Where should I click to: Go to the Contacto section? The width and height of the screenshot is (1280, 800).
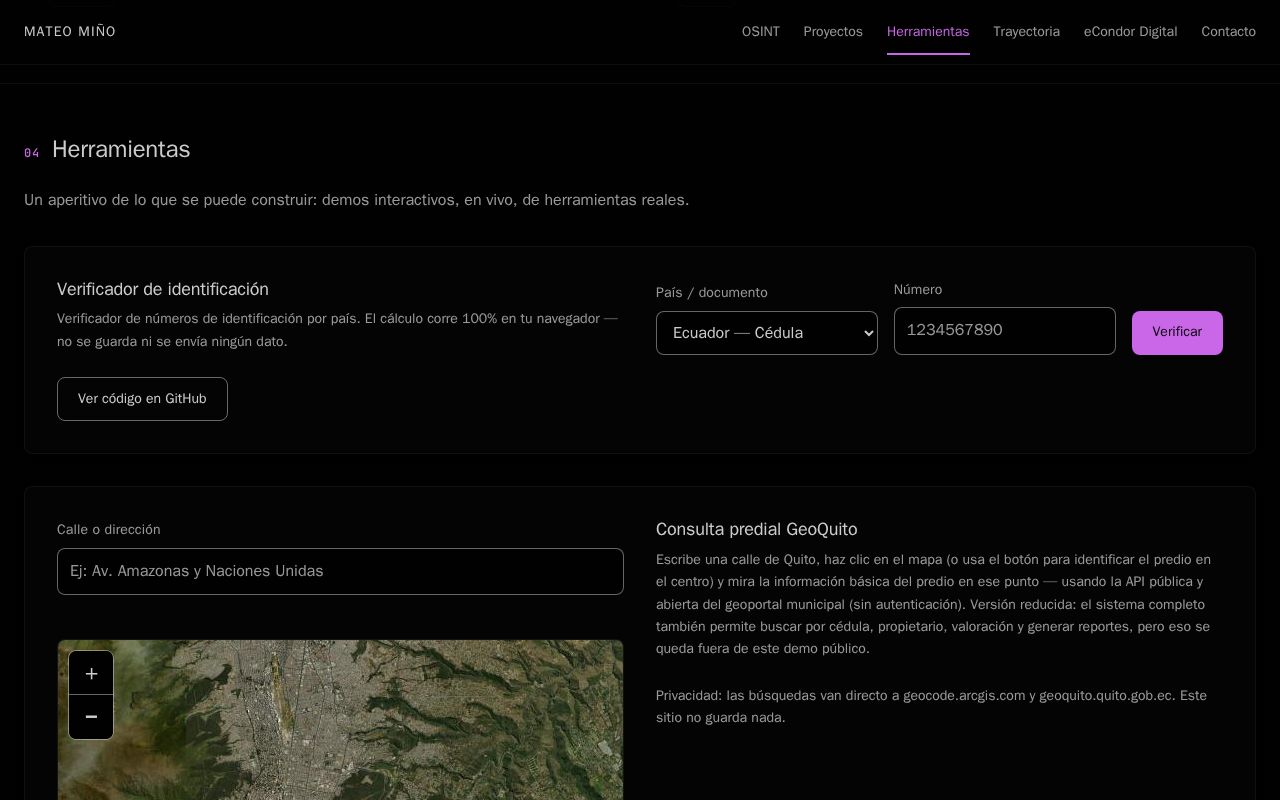pos(1228,32)
